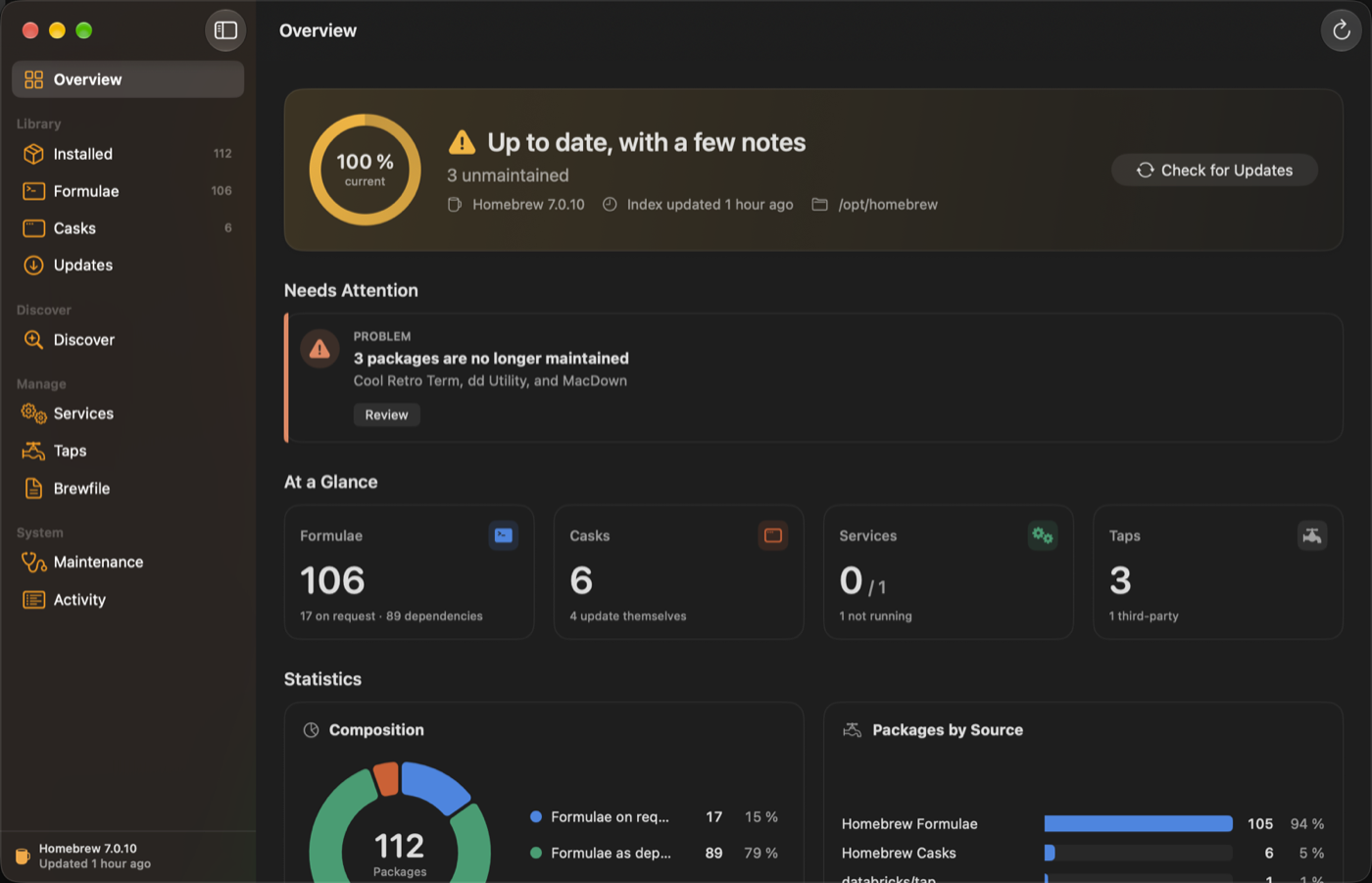Click the Installed box icon in the sidebar

(33, 154)
